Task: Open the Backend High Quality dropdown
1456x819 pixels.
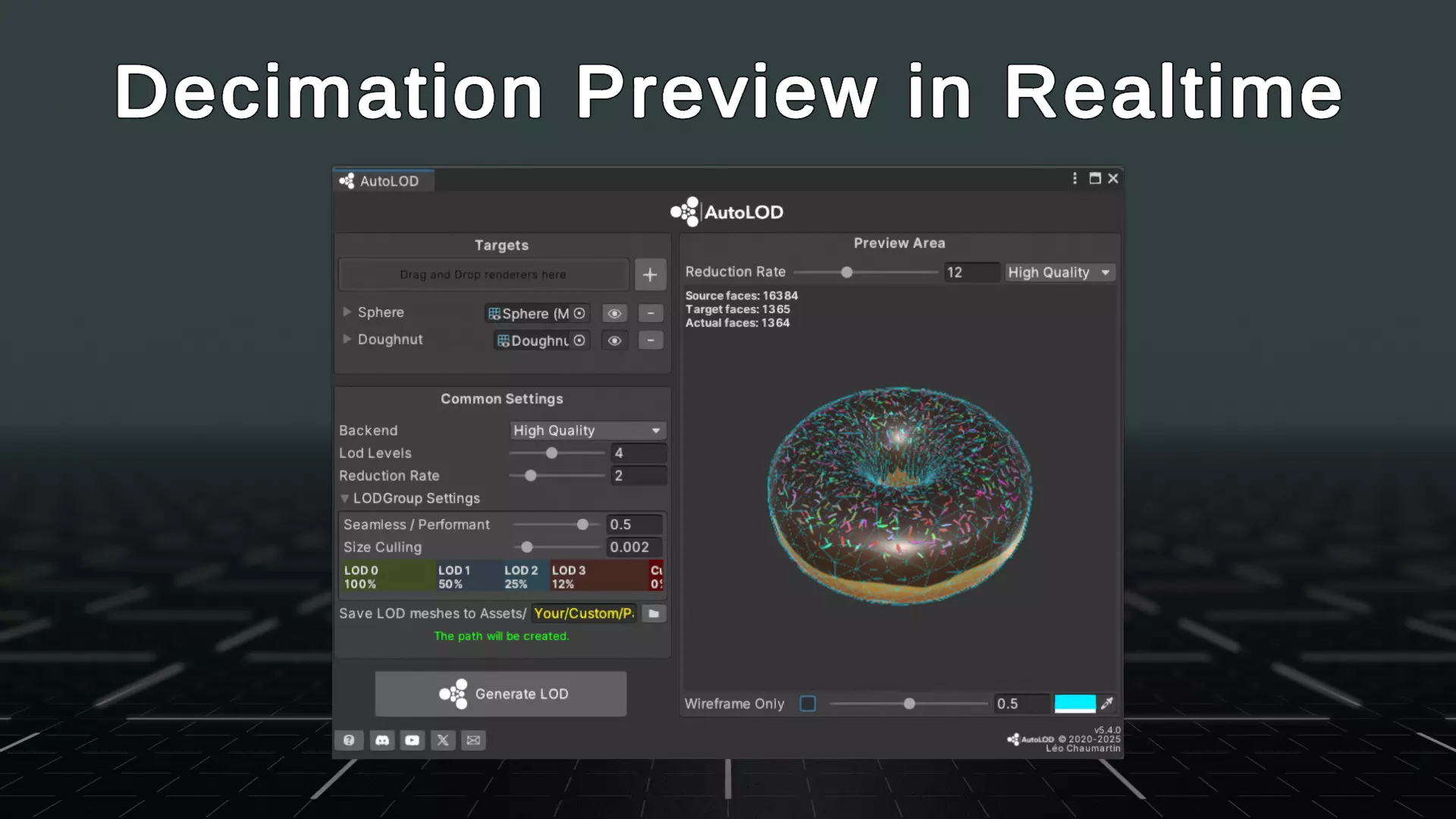Action: click(x=588, y=430)
